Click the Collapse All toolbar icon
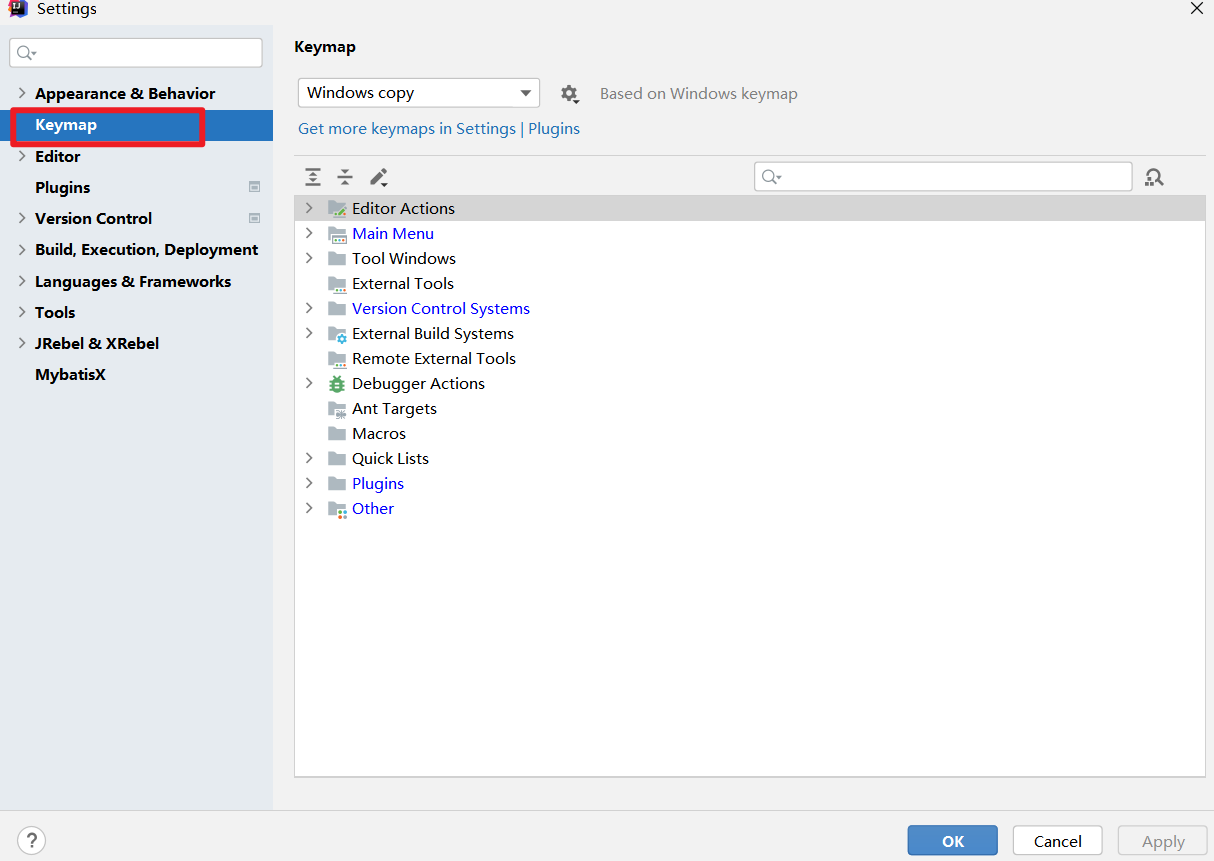The image size is (1214, 861). (x=345, y=177)
